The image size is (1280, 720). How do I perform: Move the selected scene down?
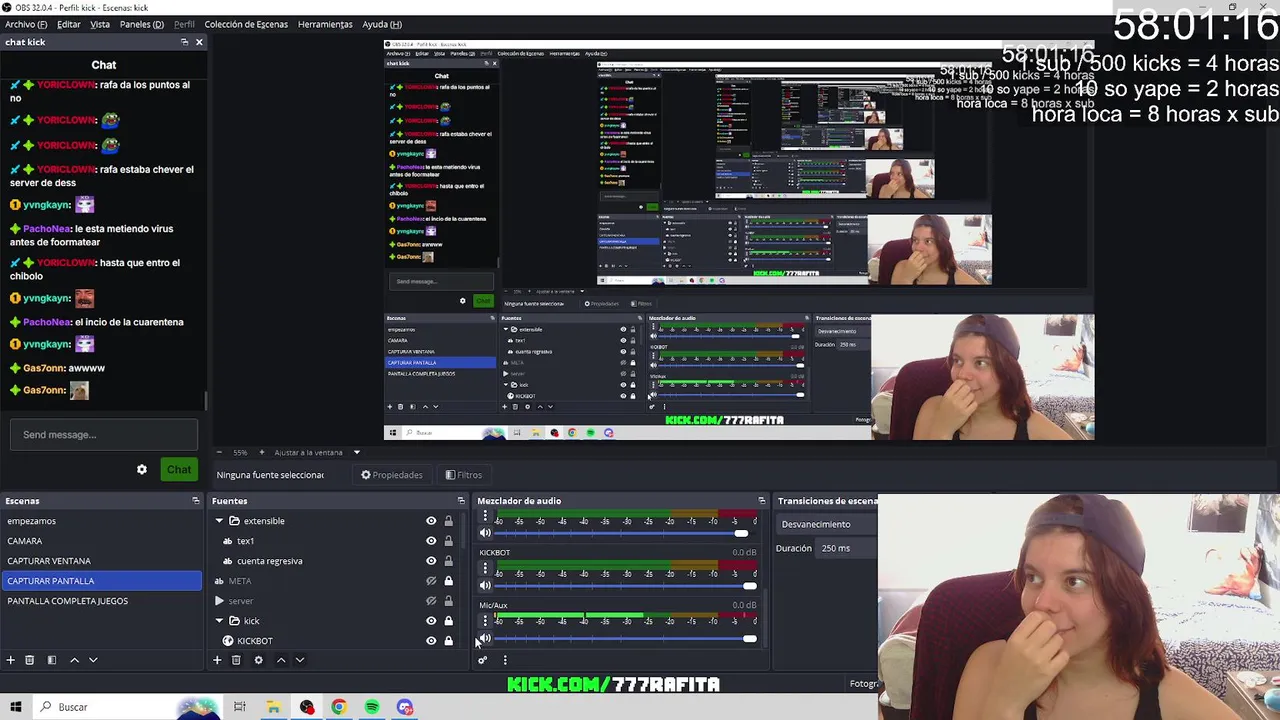tap(93, 660)
